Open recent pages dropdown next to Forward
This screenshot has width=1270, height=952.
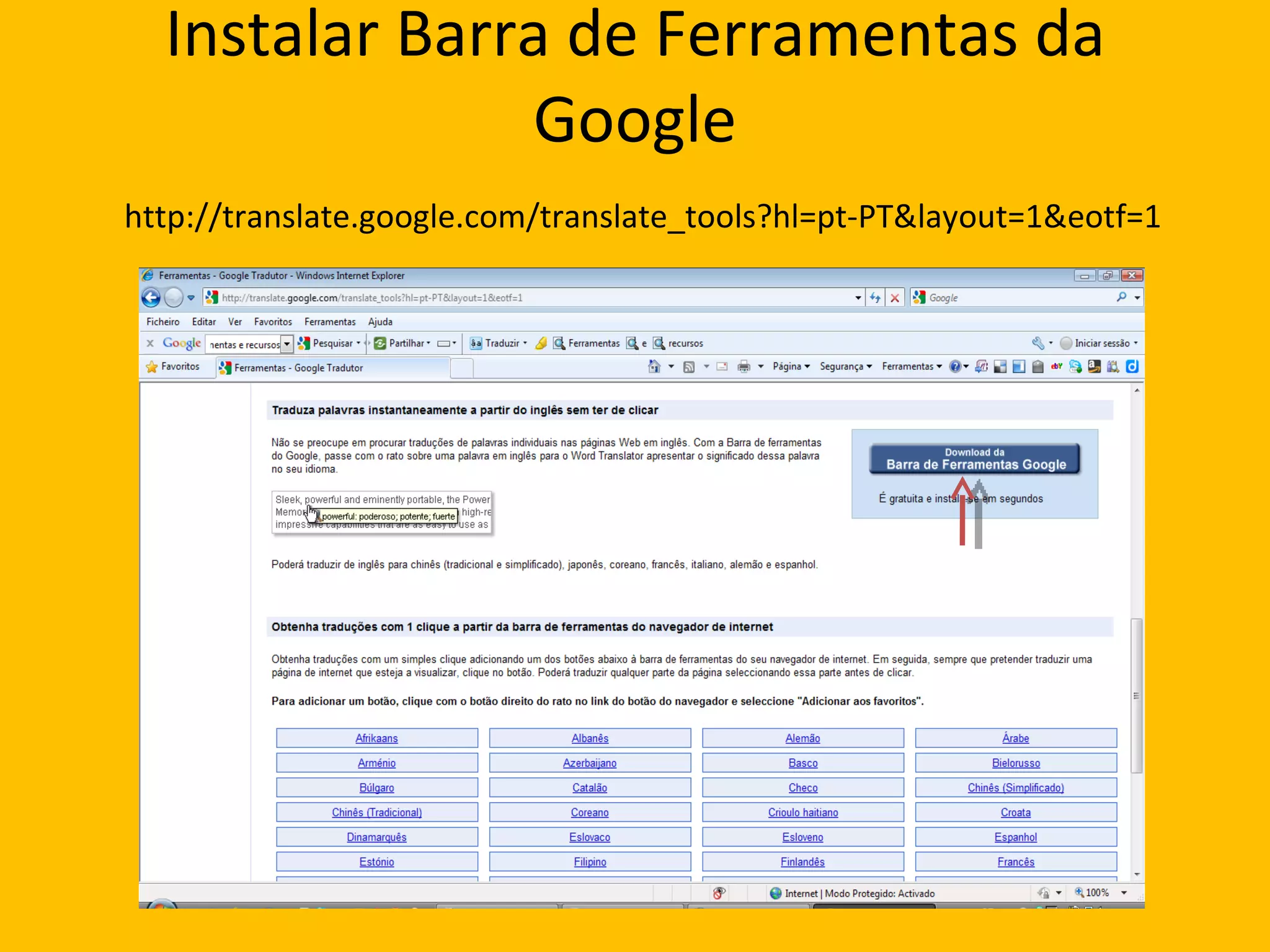click(191, 297)
